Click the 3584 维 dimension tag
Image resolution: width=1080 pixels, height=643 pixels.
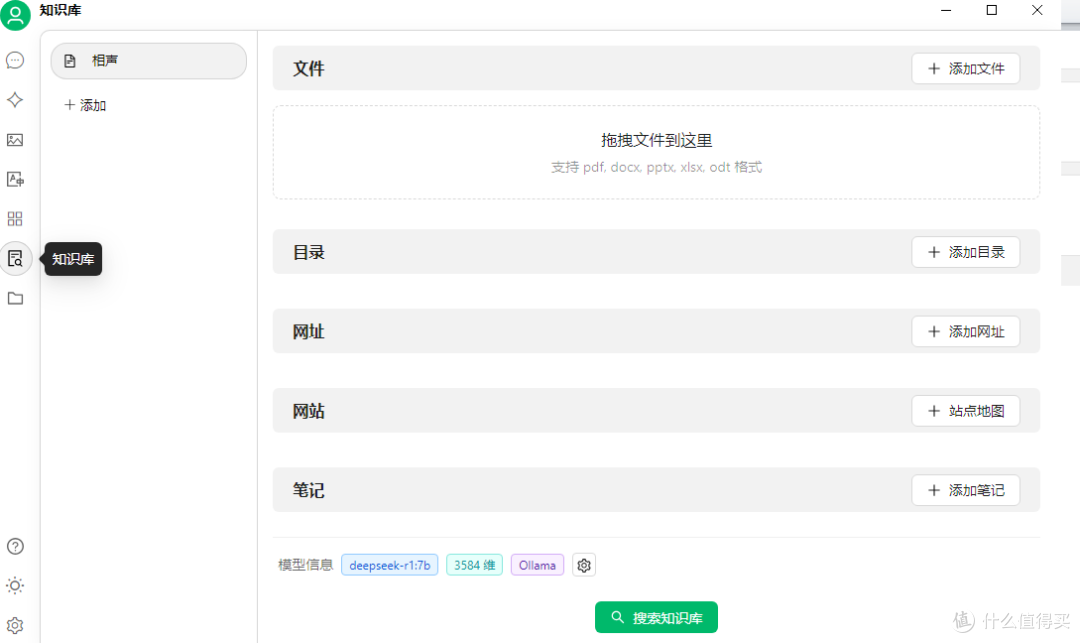coord(475,565)
